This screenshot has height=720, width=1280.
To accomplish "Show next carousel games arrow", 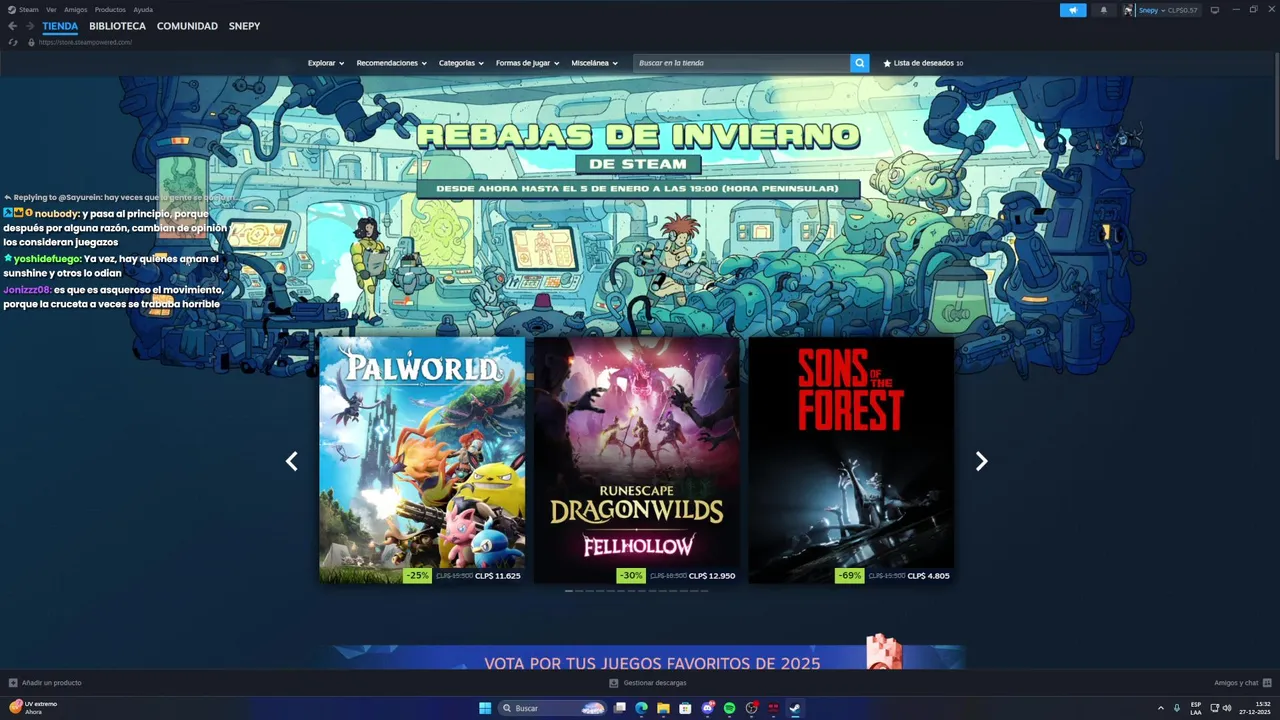I will pos(981,461).
